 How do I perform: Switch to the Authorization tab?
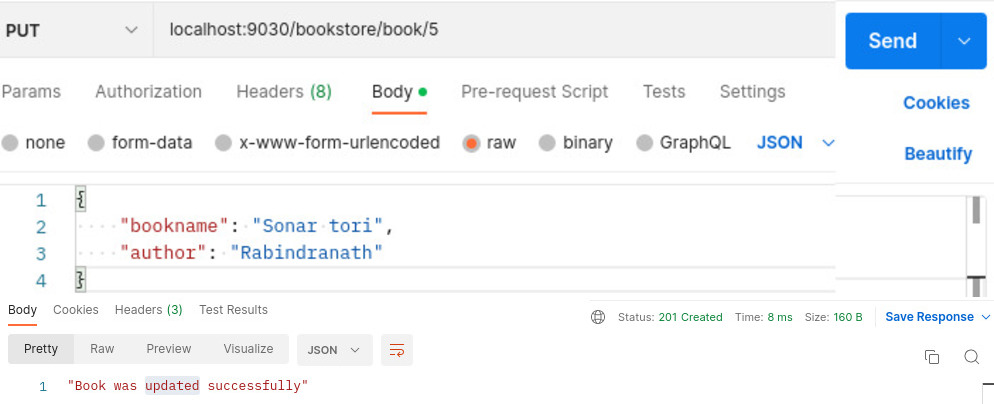tap(148, 92)
